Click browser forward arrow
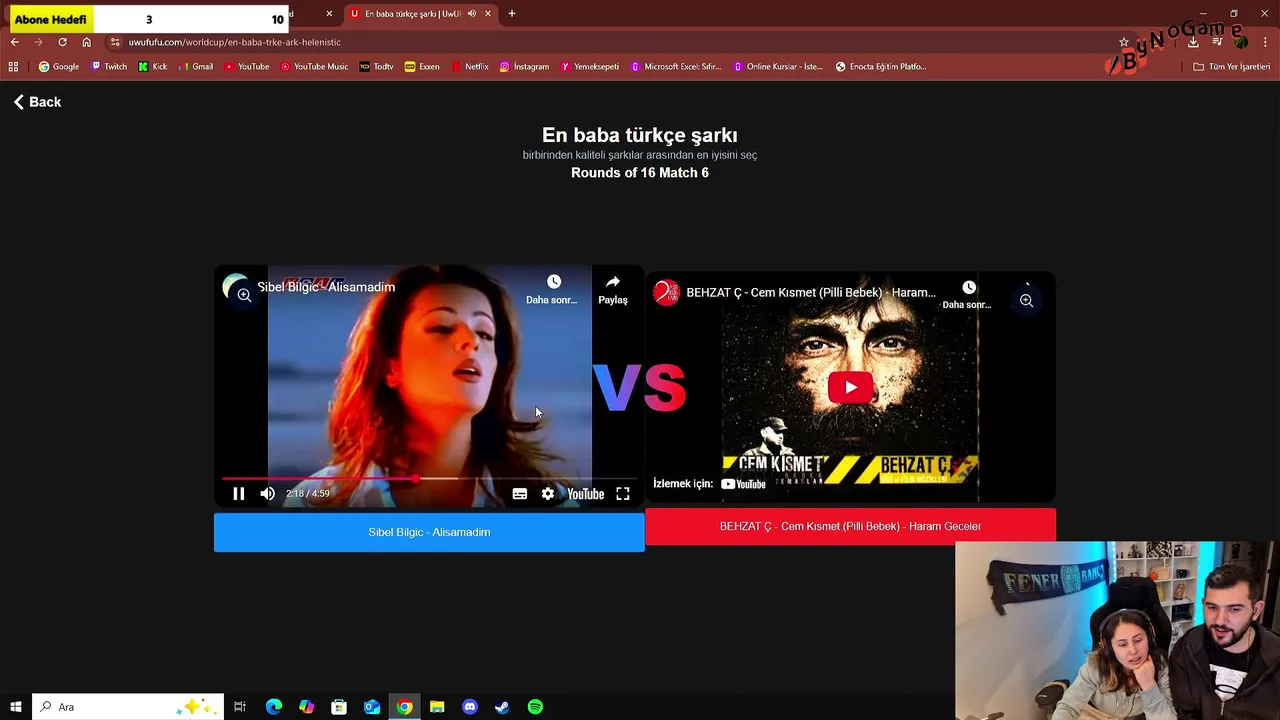The height and width of the screenshot is (720, 1280). (x=38, y=42)
